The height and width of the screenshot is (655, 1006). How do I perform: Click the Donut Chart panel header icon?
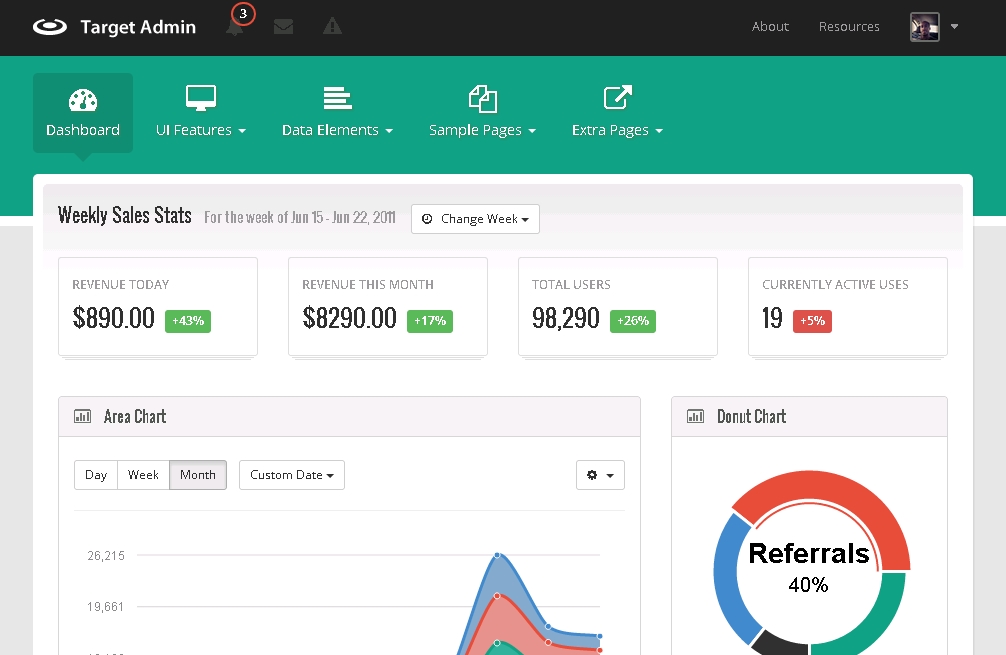tap(695, 417)
